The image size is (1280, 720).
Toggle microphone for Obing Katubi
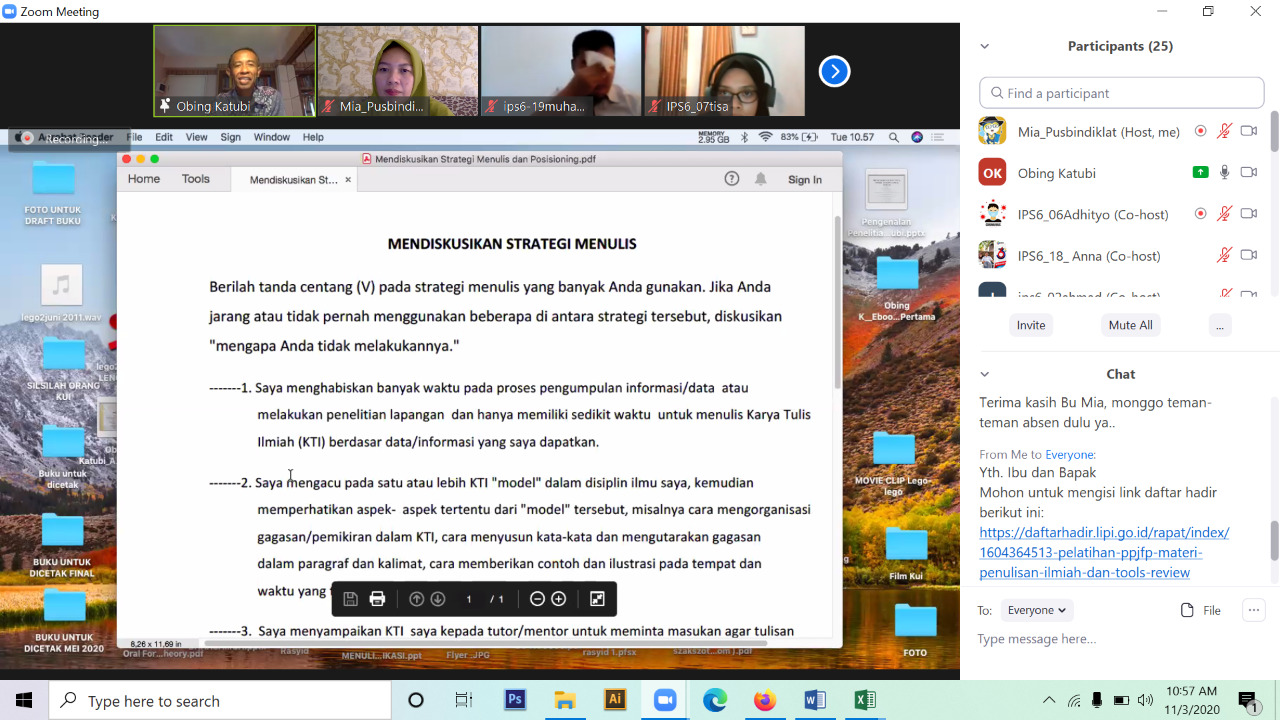point(1224,173)
